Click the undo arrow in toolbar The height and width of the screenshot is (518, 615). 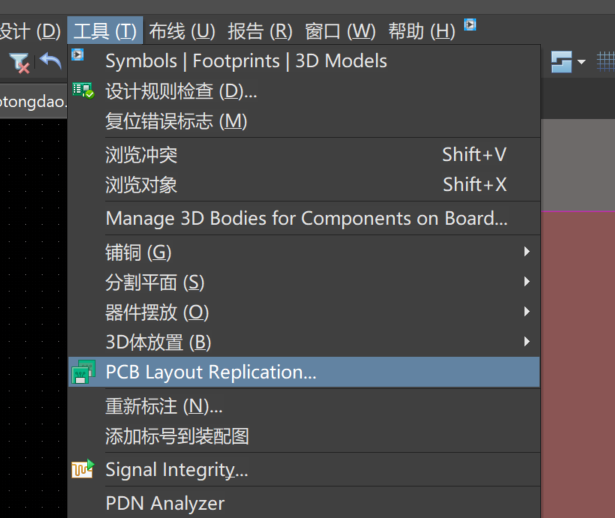(x=50, y=62)
